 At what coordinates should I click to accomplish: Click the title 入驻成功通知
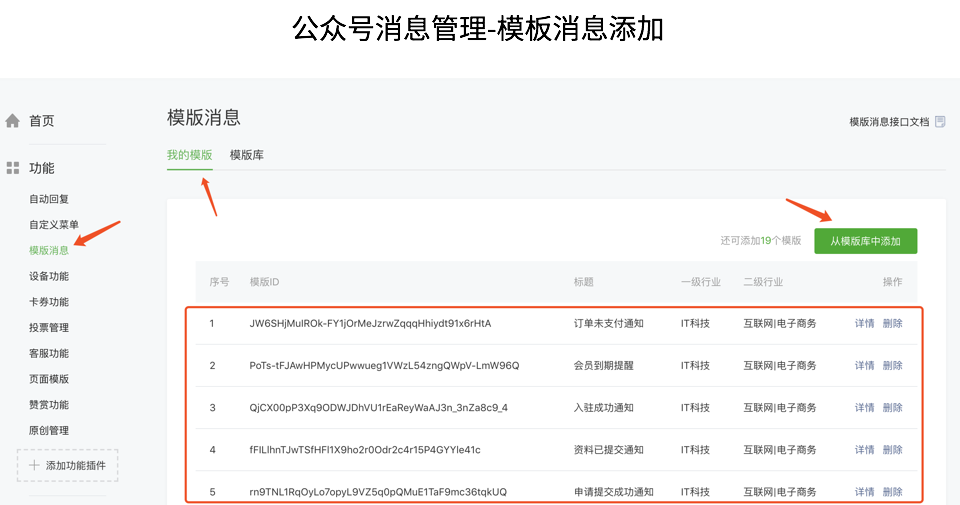[604, 408]
